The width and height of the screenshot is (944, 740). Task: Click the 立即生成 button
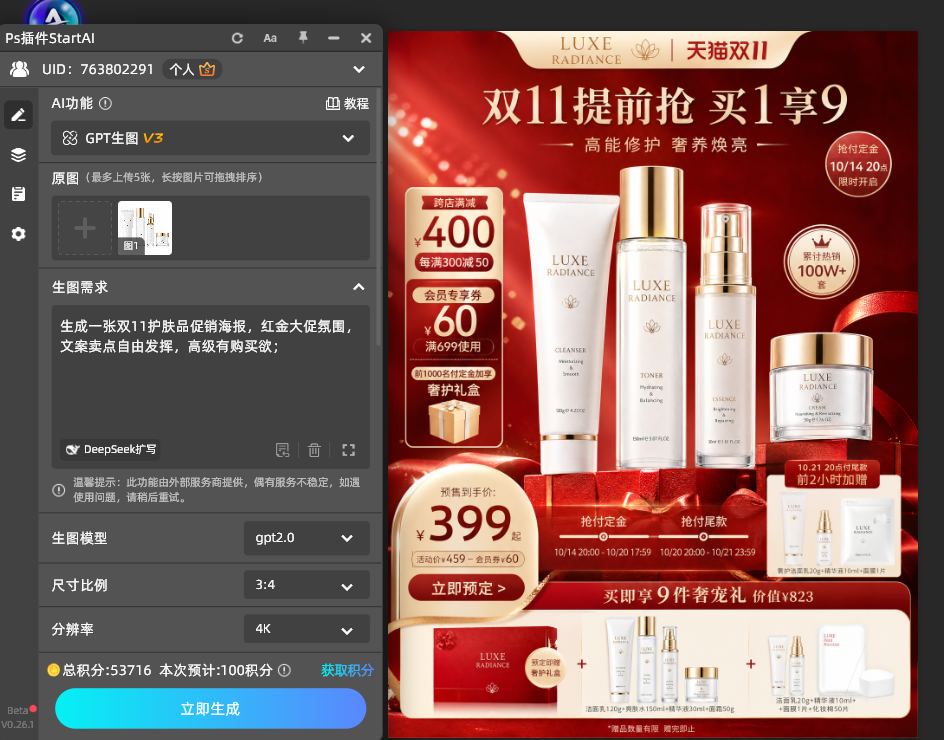210,709
